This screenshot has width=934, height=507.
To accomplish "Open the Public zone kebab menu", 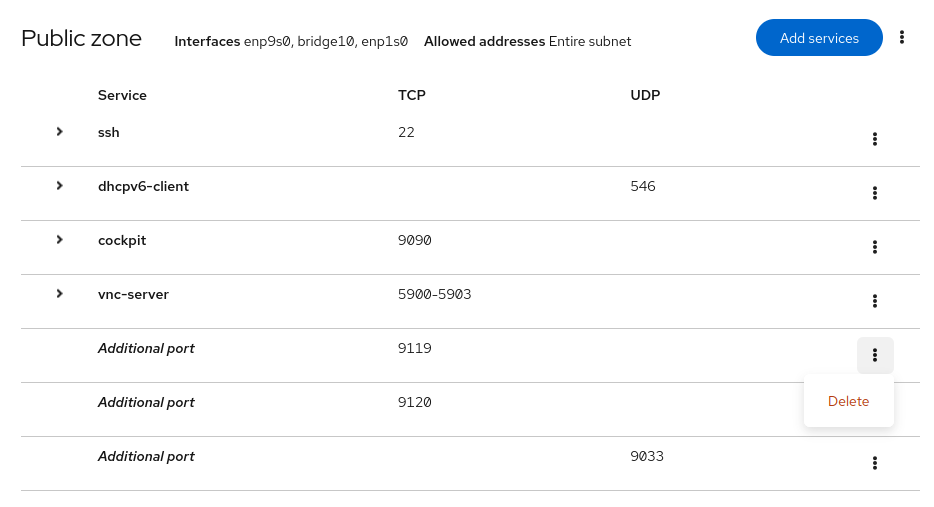I will pyautogui.click(x=902, y=38).
